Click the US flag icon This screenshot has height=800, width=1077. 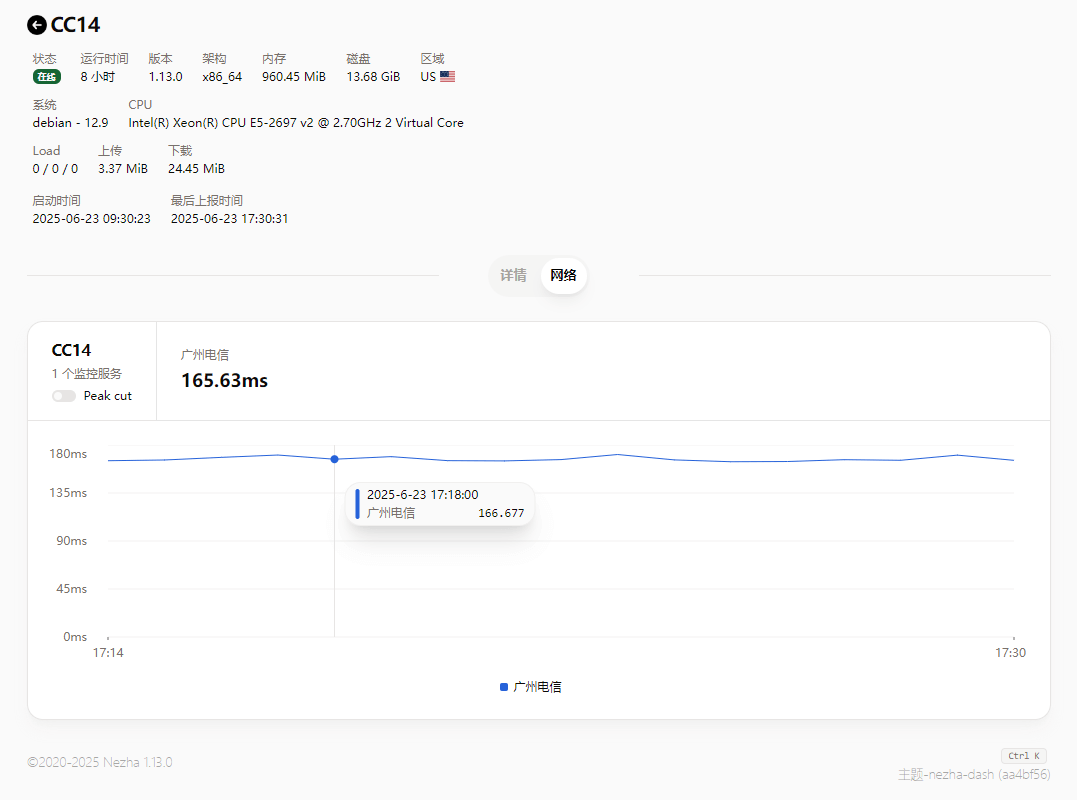(x=447, y=77)
